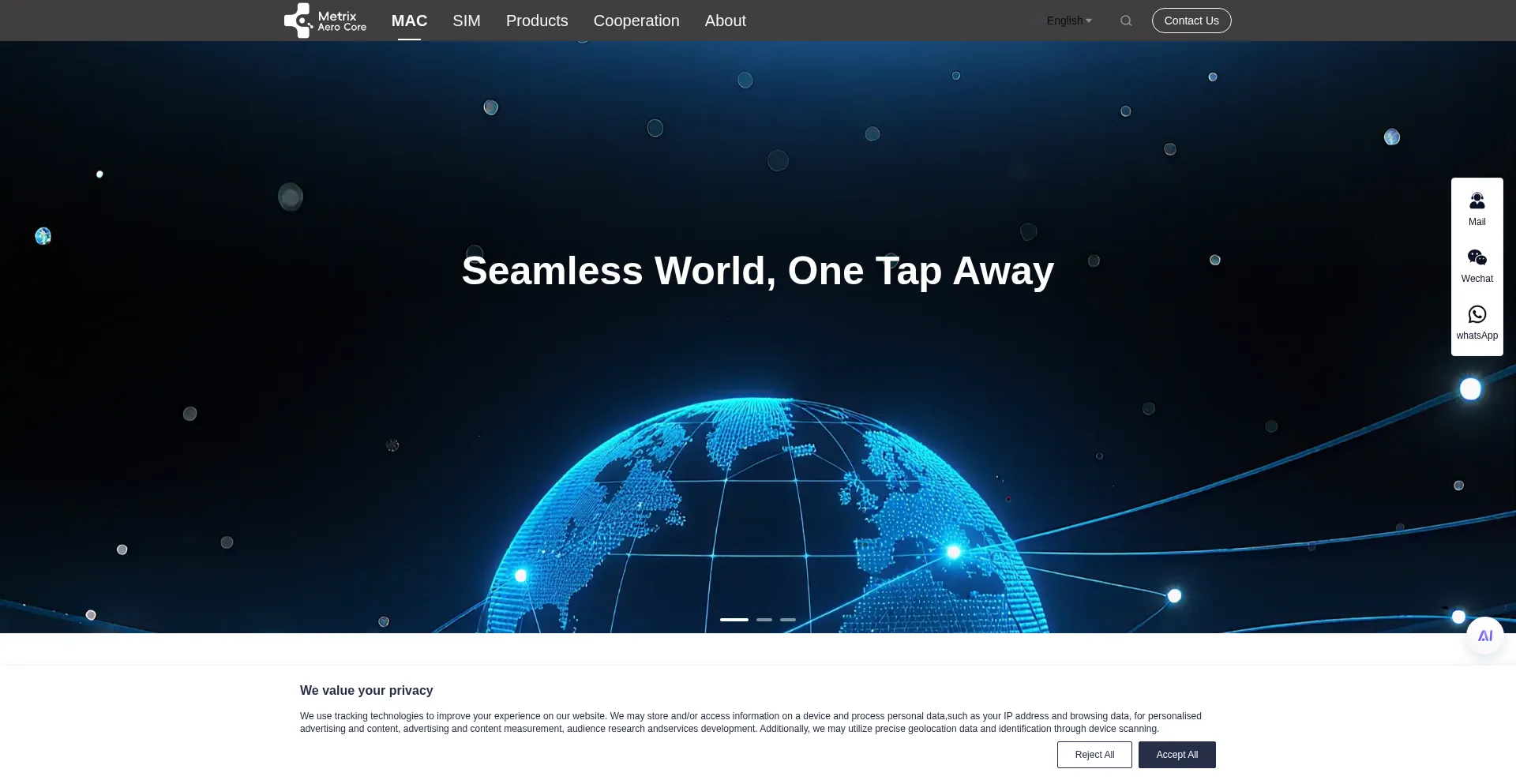Click the Metrix Aero Core logo

click(325, 21)
